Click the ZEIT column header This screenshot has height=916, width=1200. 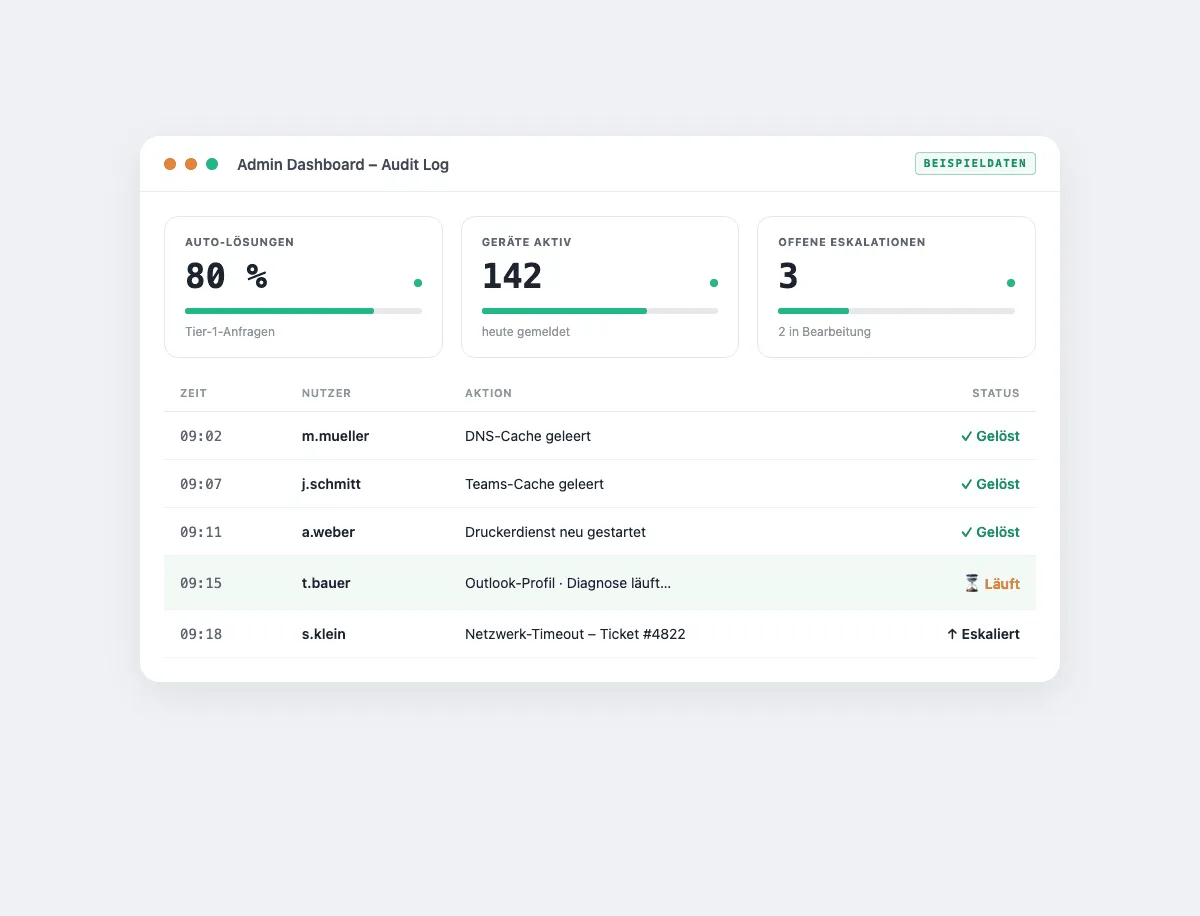tap(194, 393)
